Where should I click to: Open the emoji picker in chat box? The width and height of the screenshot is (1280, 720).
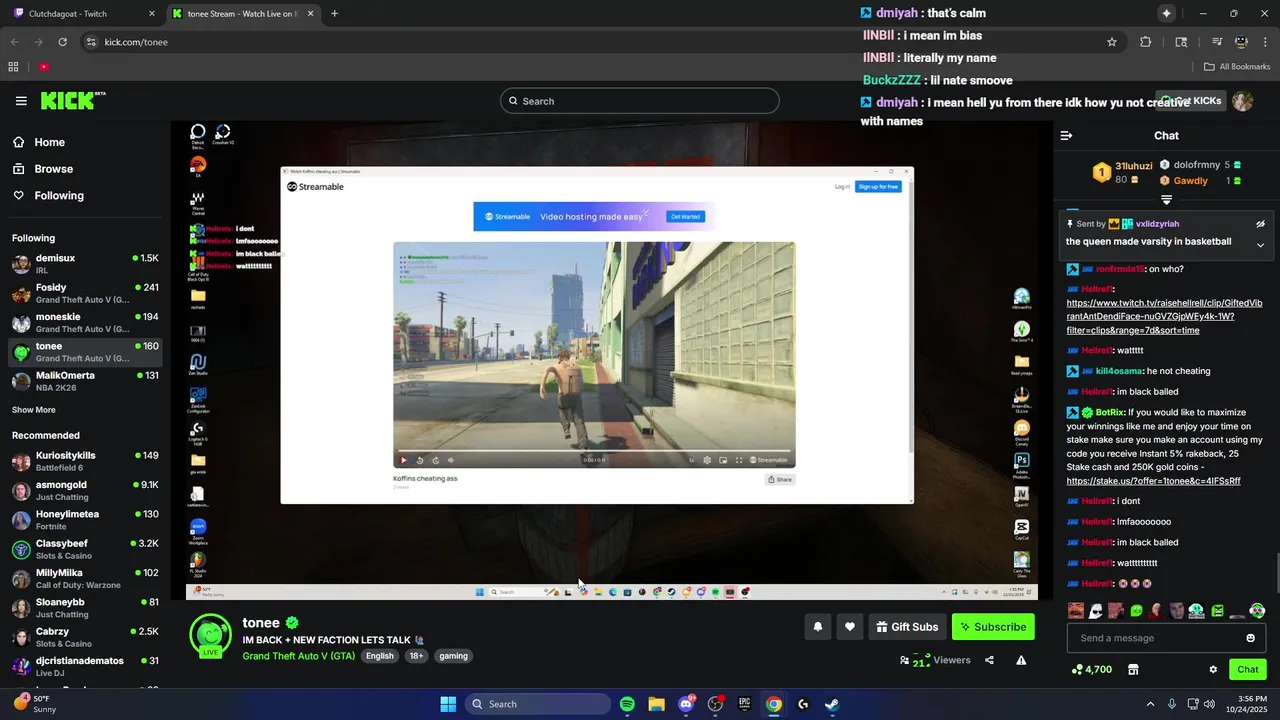pyautogui.click(x=1250, y=638)
